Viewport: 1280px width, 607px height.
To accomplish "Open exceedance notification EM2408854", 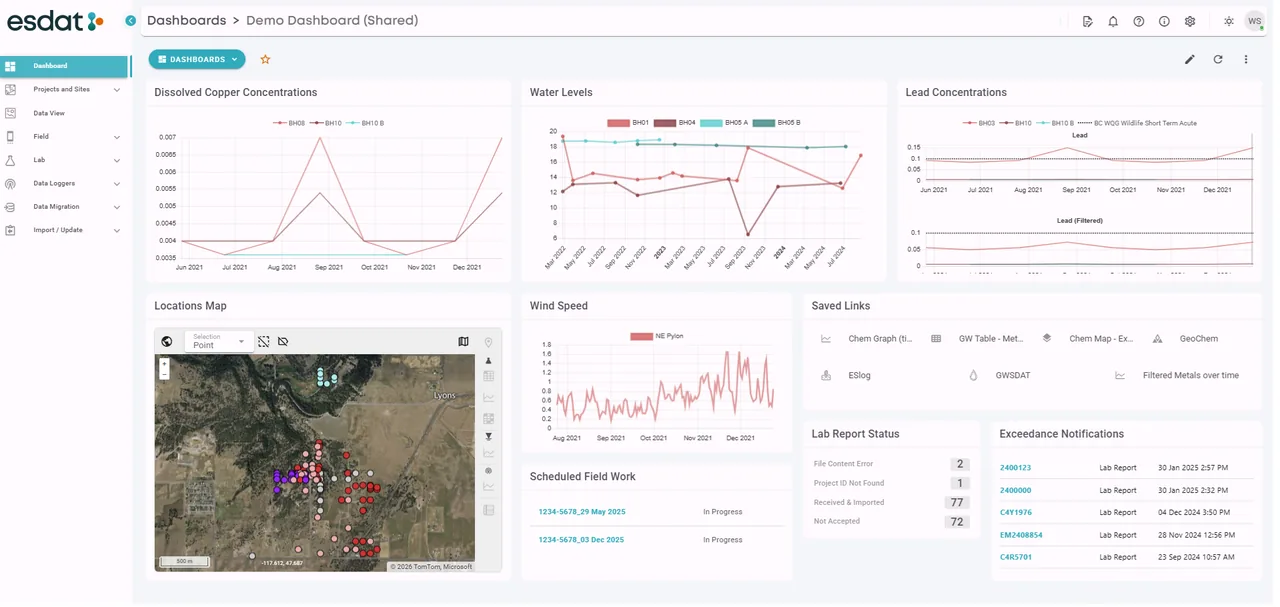I will pyautogui.click(x=1021, y=535).
